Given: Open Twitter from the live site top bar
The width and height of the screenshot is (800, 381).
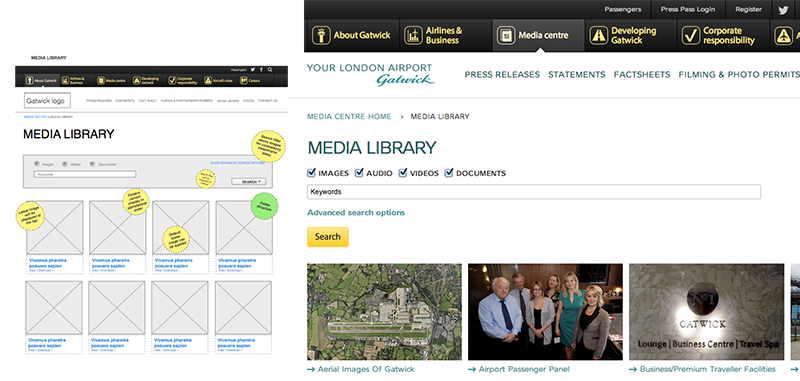Looking at the screenshot, I should tap(784, 10).
